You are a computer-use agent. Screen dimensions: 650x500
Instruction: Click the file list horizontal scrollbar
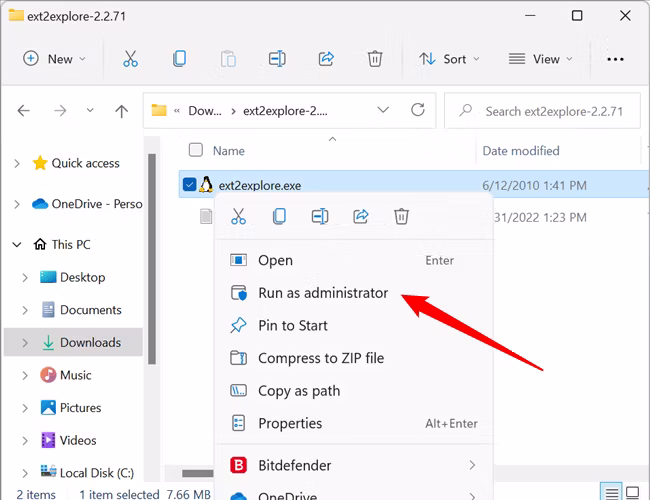coord(198,473)
